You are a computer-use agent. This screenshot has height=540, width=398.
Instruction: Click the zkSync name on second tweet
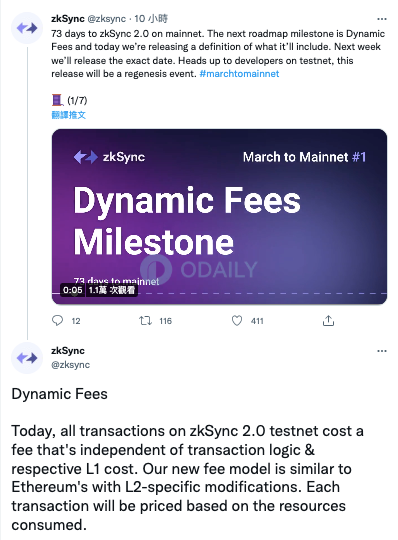68,351
